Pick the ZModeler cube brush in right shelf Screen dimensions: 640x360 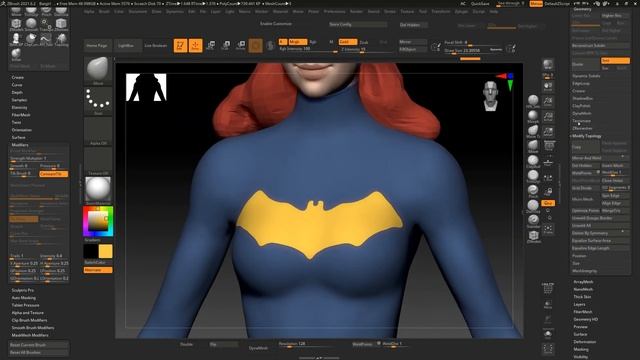(533, 236)
